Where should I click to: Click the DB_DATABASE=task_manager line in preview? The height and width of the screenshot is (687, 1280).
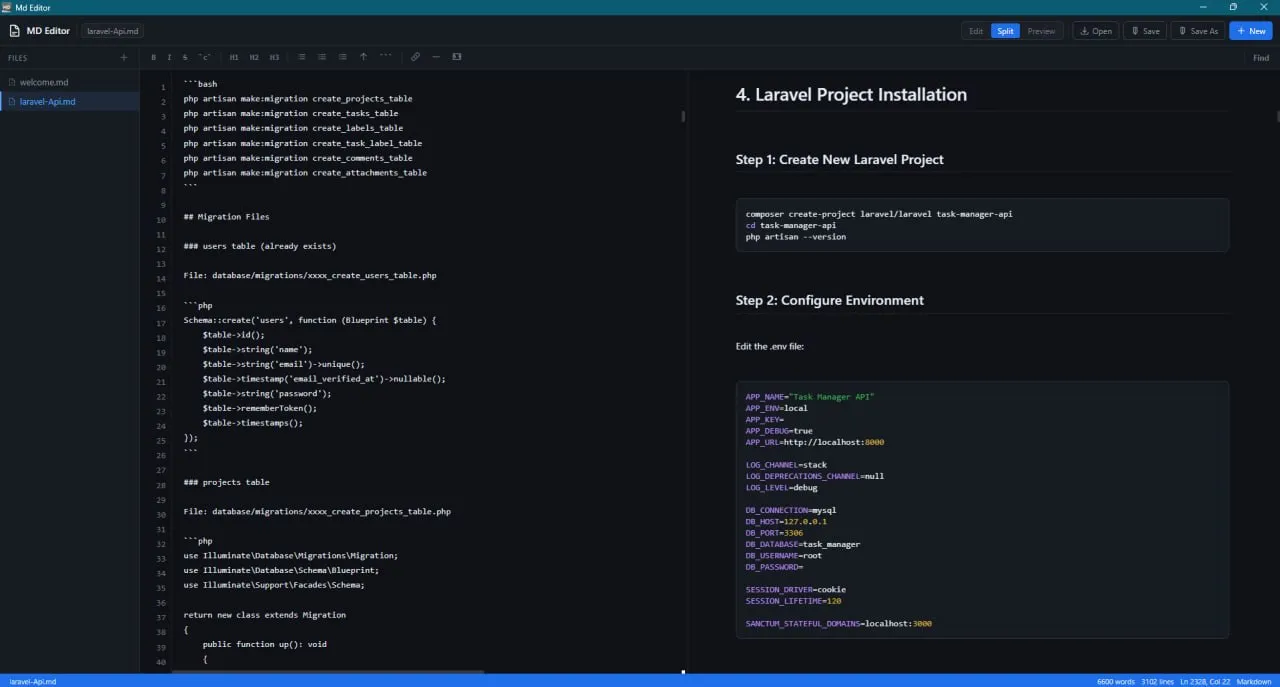click(802, 544)
